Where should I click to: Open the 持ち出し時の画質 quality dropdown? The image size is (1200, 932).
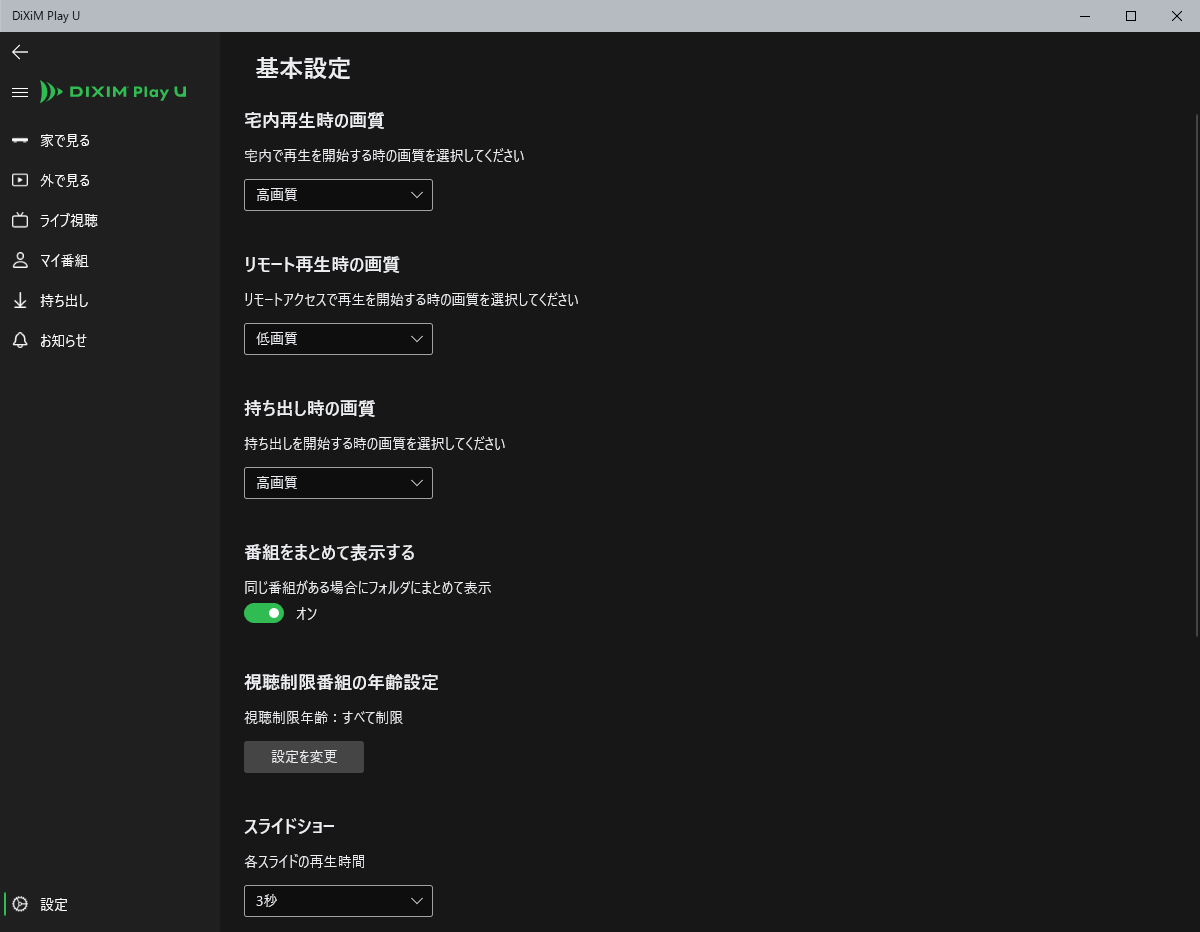338,483
